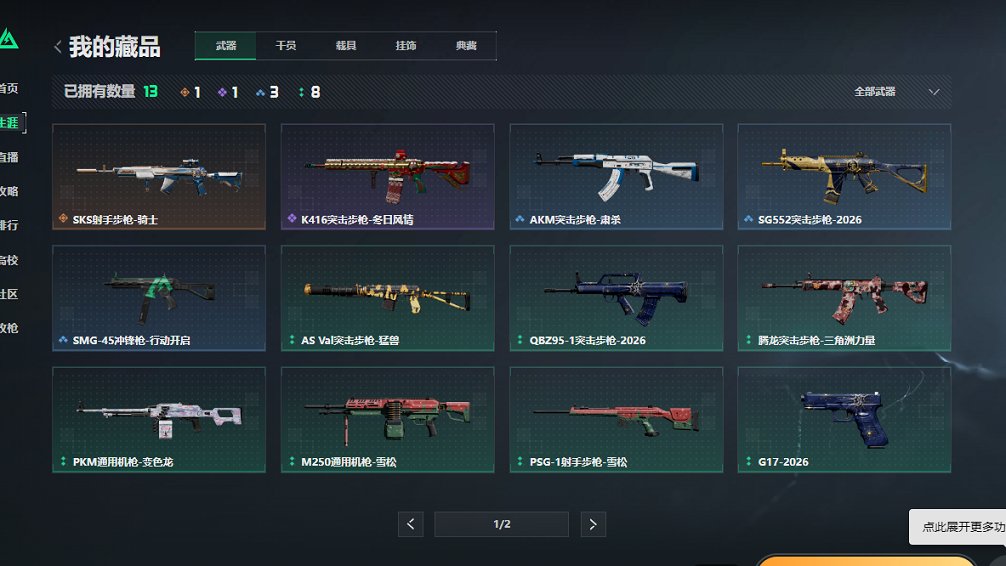Click 点此展开更多功 popup button
The image size is (1006, 566).
958,527
